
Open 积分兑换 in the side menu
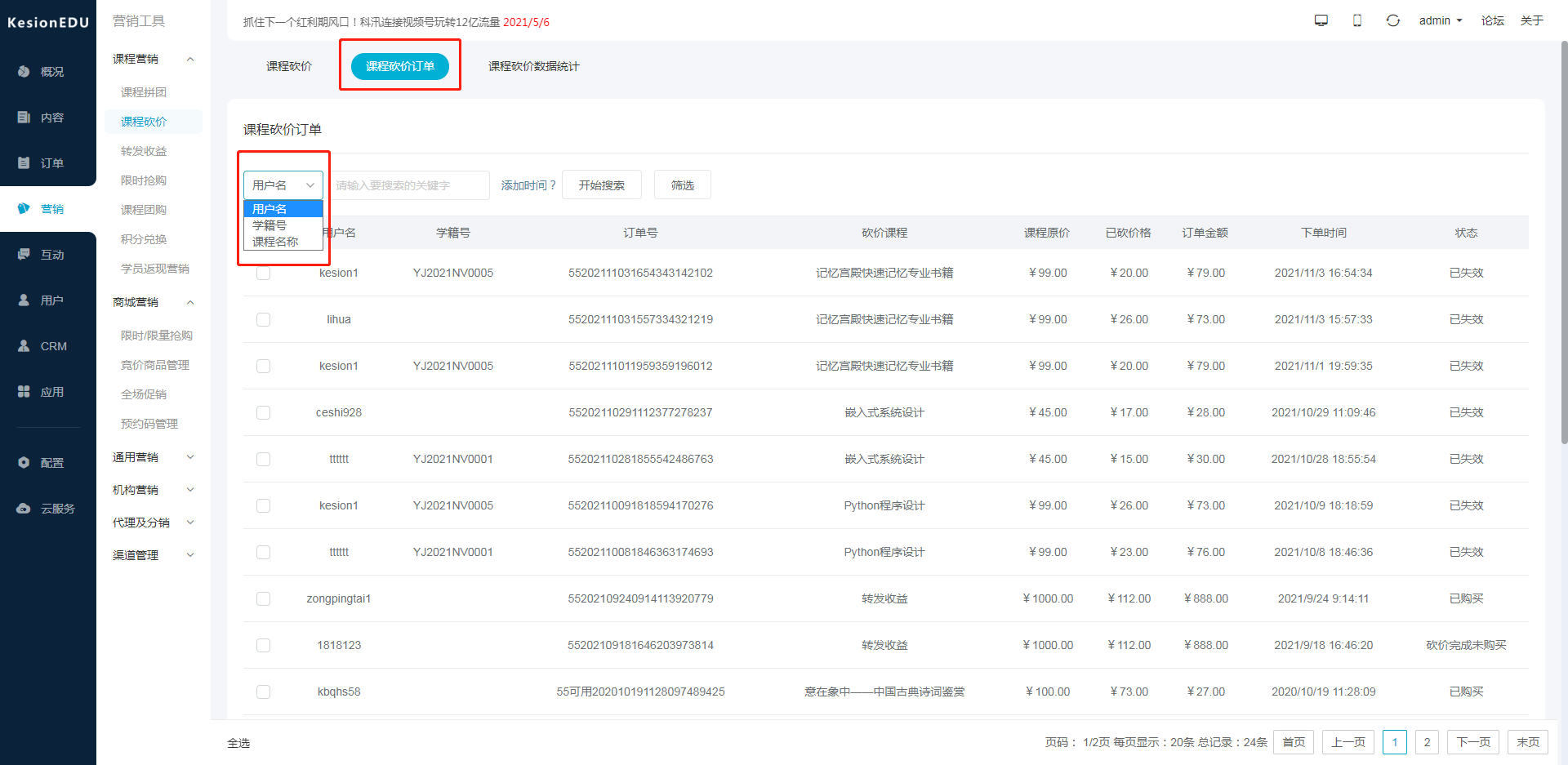[x=144, y=239]
